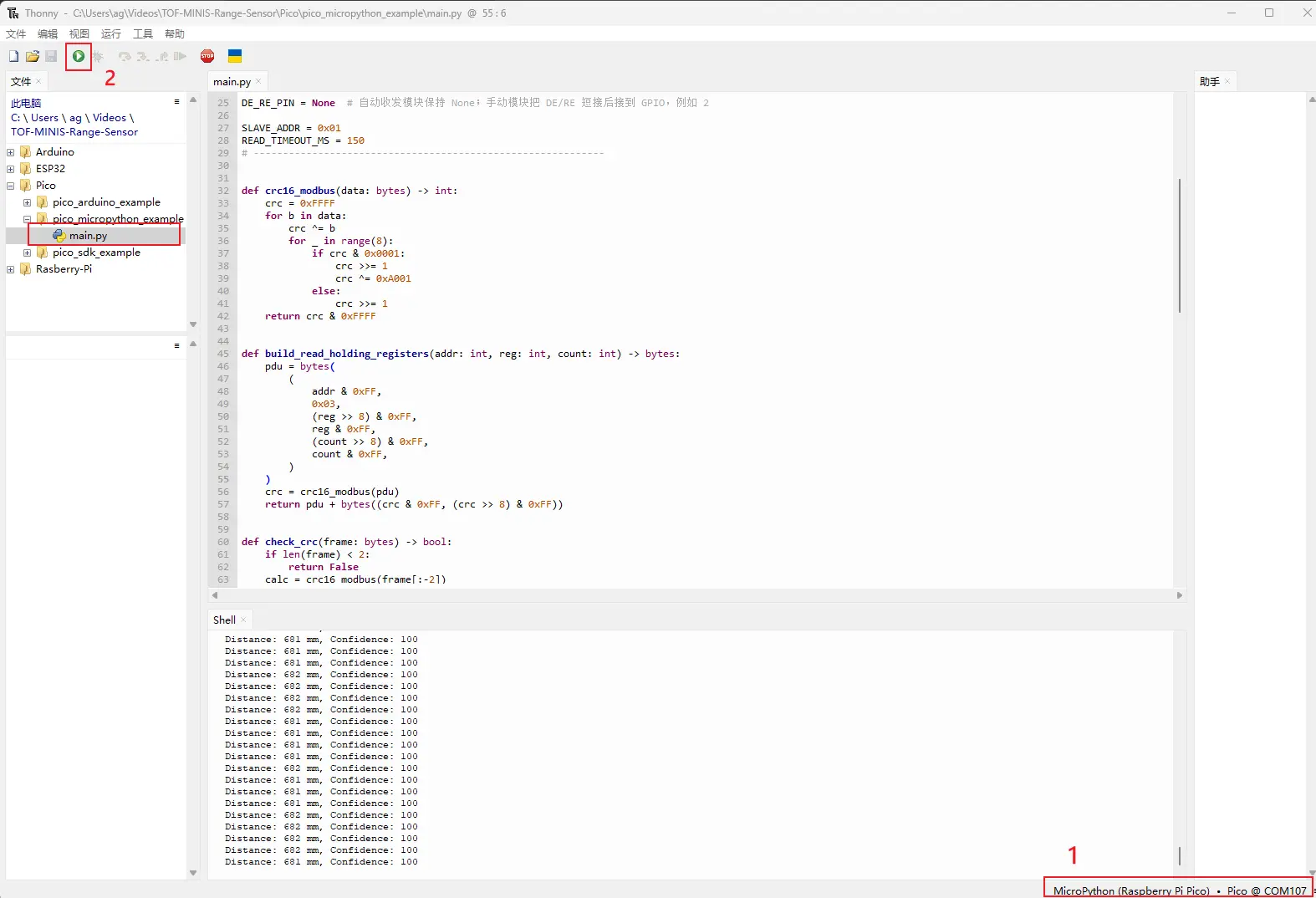Close the main.py editor tab
Screen dimensions: 1316x898
pyautogui.click(x=258, y=81)
